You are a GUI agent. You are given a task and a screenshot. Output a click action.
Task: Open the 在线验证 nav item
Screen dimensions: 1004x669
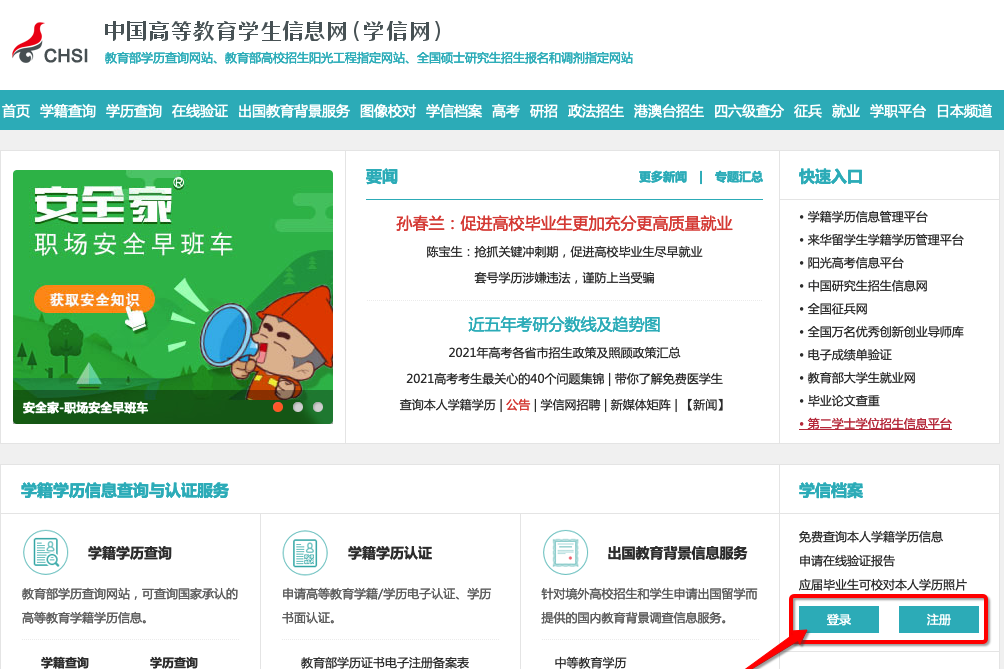coord(200,111)
